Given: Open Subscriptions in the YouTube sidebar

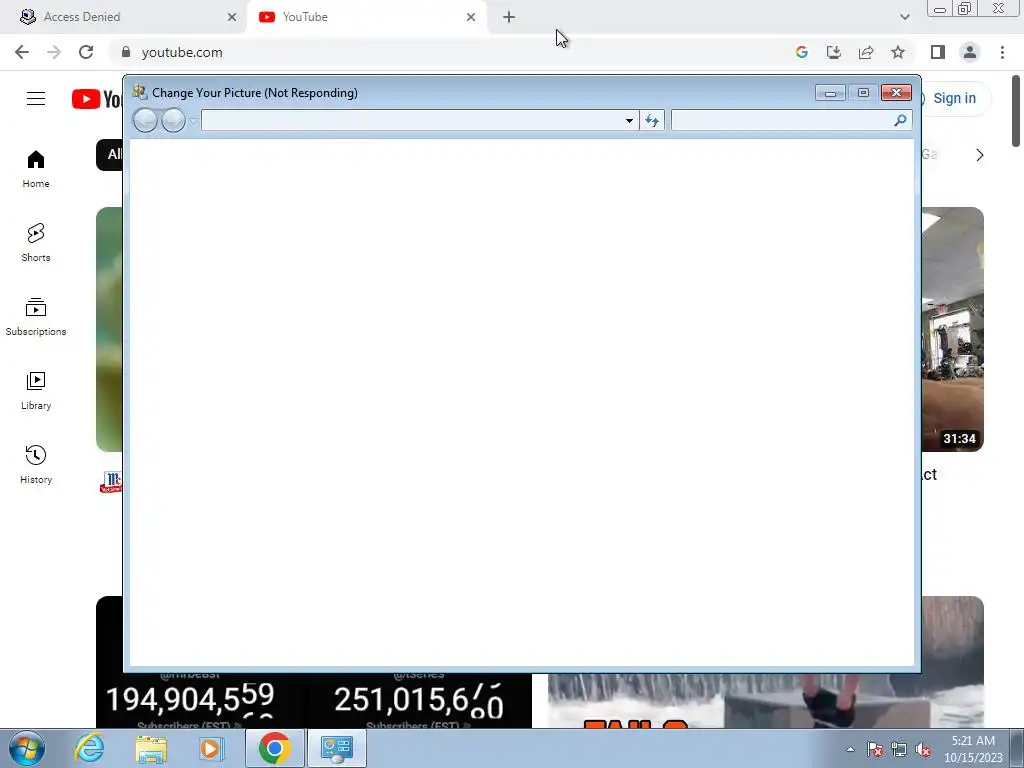Looking at the screenshot, I should pyautogui.click(x=36, y=317).
